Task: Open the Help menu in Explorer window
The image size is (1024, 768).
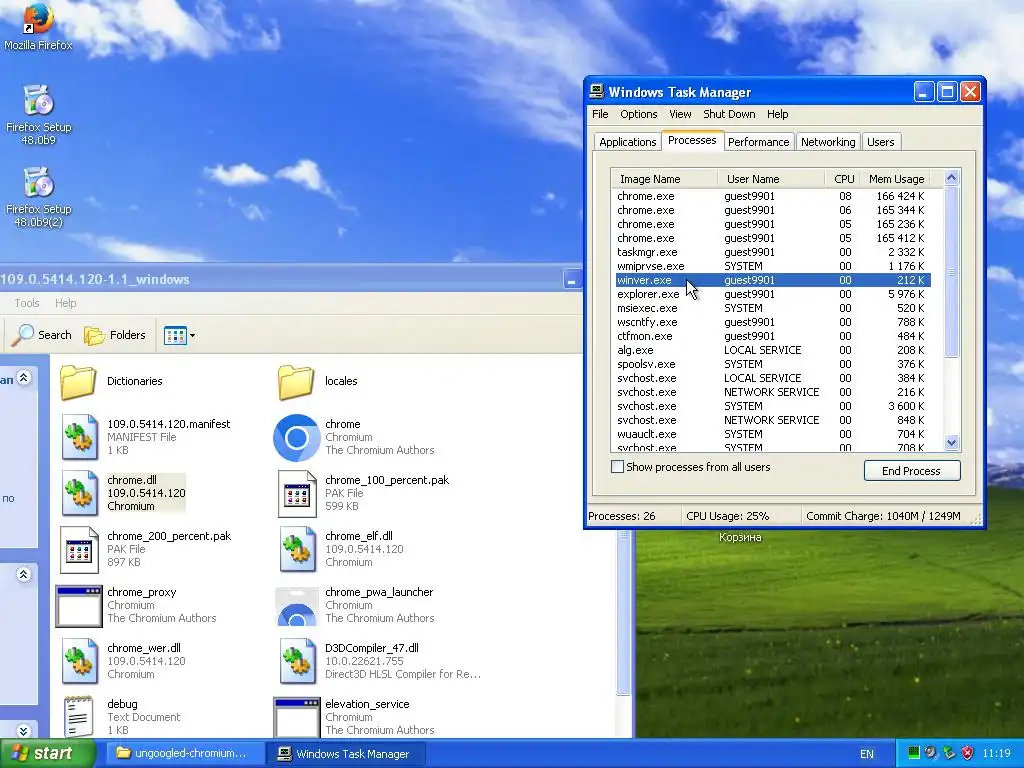Action: click(65, 303)
